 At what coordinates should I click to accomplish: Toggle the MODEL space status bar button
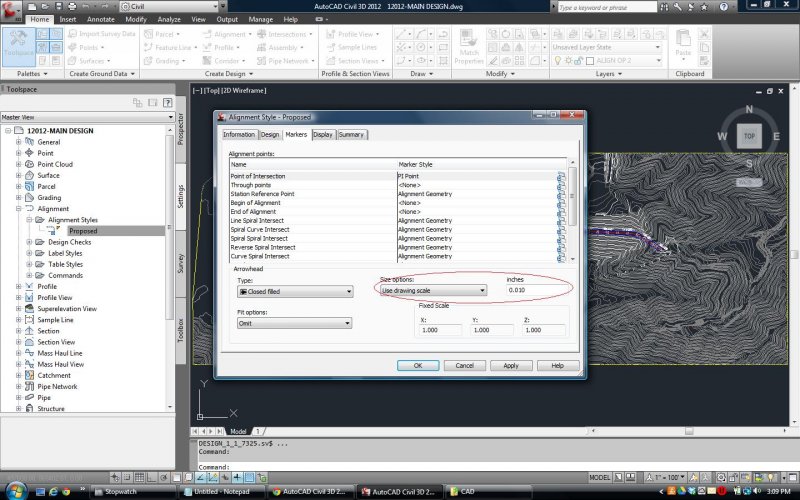(601, 477)
